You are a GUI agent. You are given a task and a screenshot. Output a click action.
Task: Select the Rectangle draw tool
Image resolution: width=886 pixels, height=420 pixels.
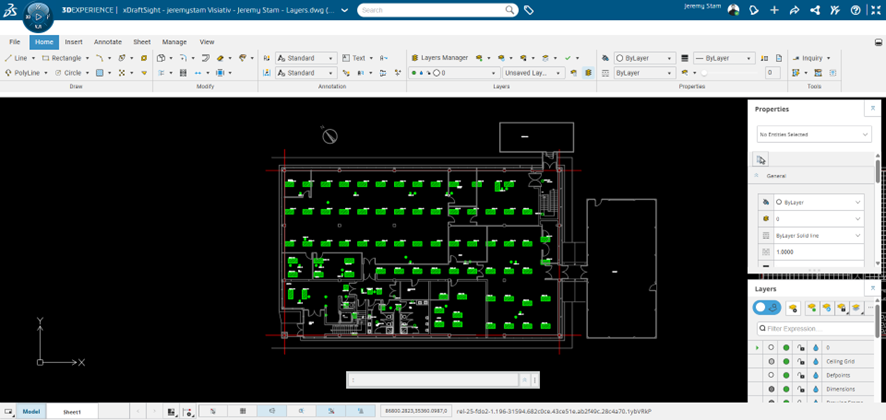(x=62, y=58)
